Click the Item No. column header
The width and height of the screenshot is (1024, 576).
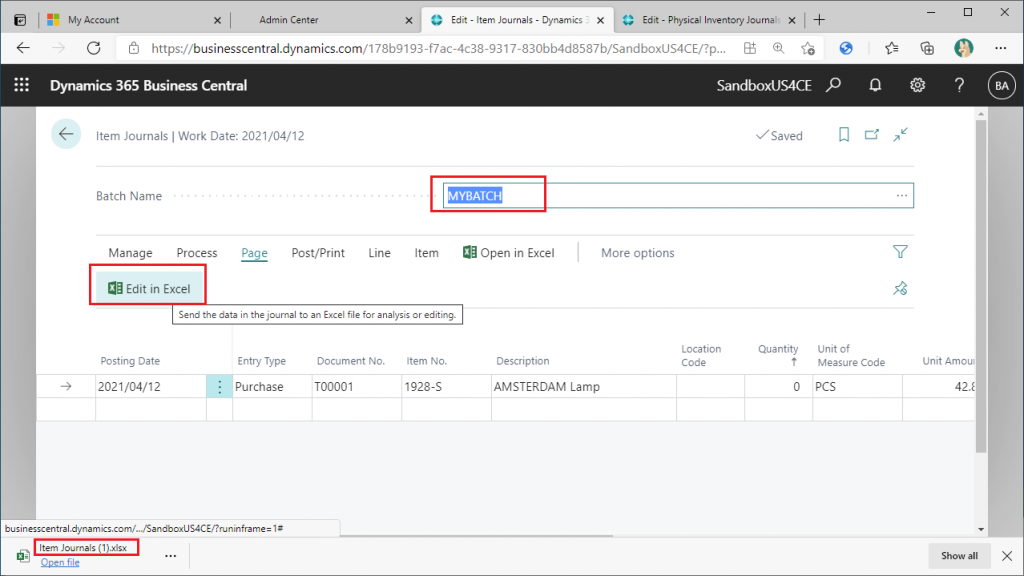click(x=426, y=360)
